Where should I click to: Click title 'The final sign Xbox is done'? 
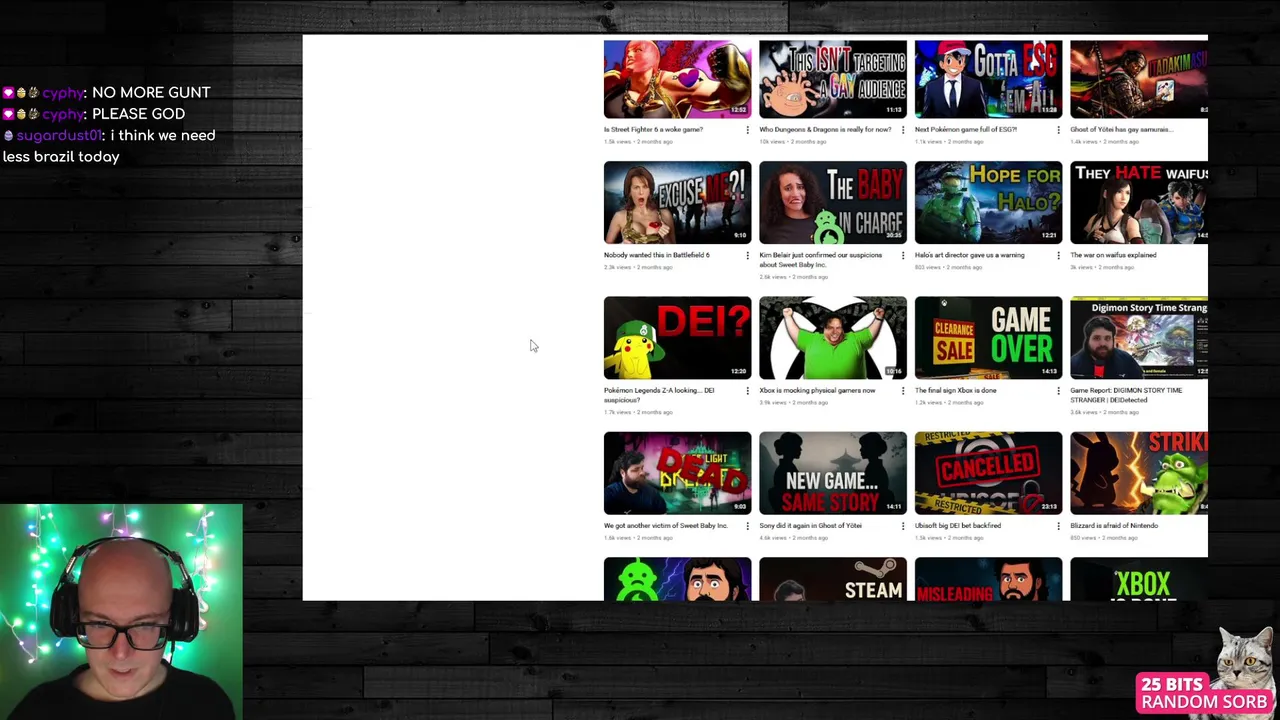[x=956, y=390]
